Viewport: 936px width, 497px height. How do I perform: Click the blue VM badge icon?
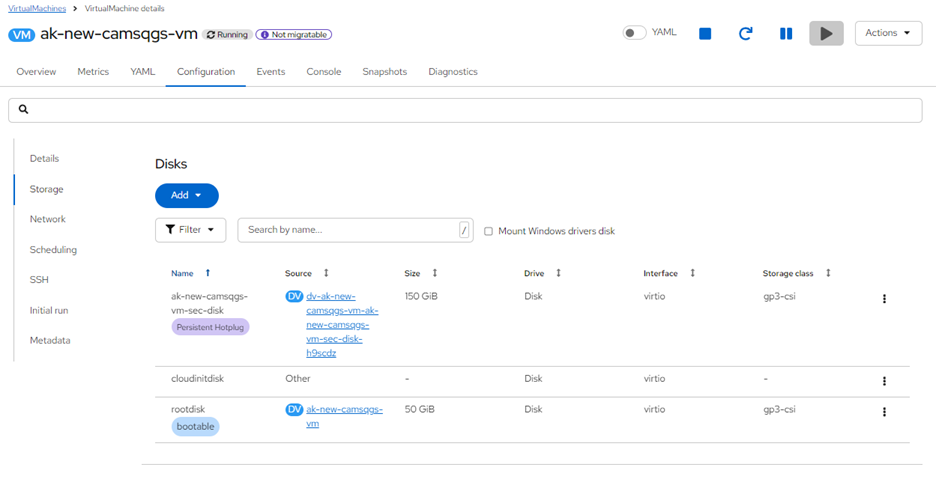(x=21, y=35)
